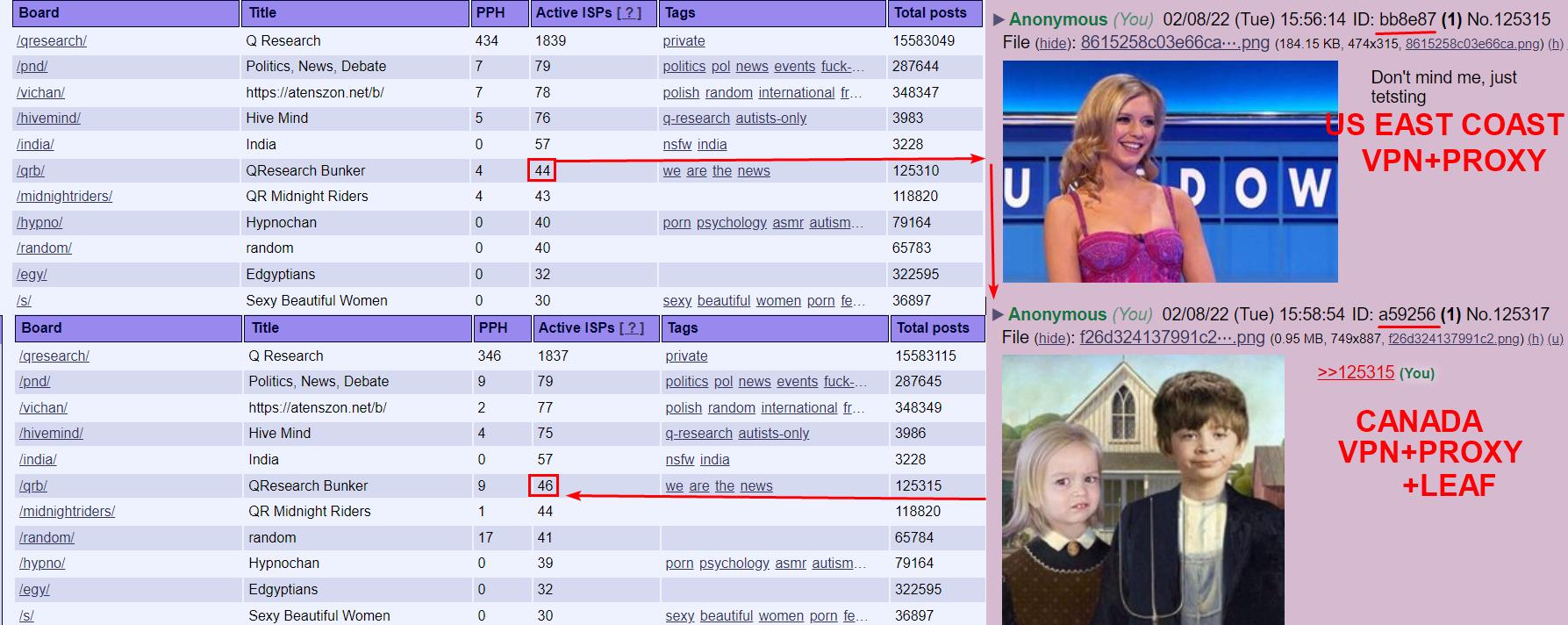Click the poster ID bb8e87
This screenshot has width=1568, height=625.
tap(1407, 20)
